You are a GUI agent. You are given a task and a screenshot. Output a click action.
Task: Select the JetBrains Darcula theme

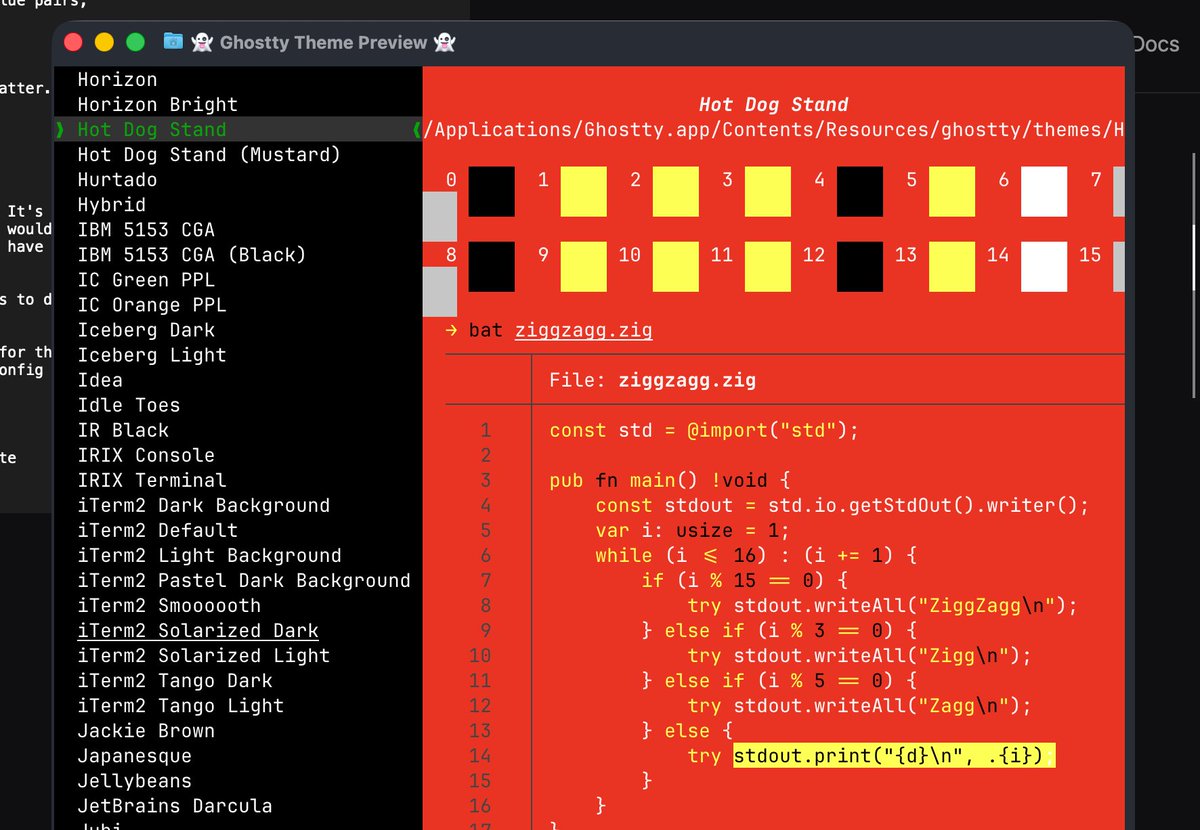click(175, 805)
